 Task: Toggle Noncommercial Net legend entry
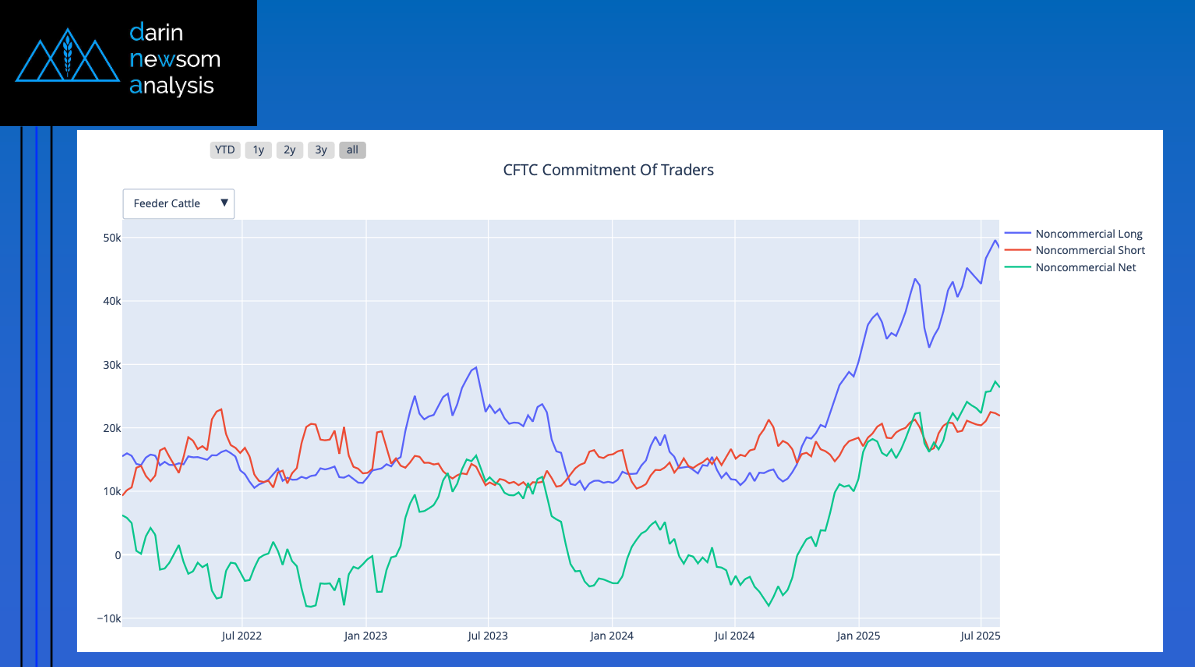pos(1085,267)
